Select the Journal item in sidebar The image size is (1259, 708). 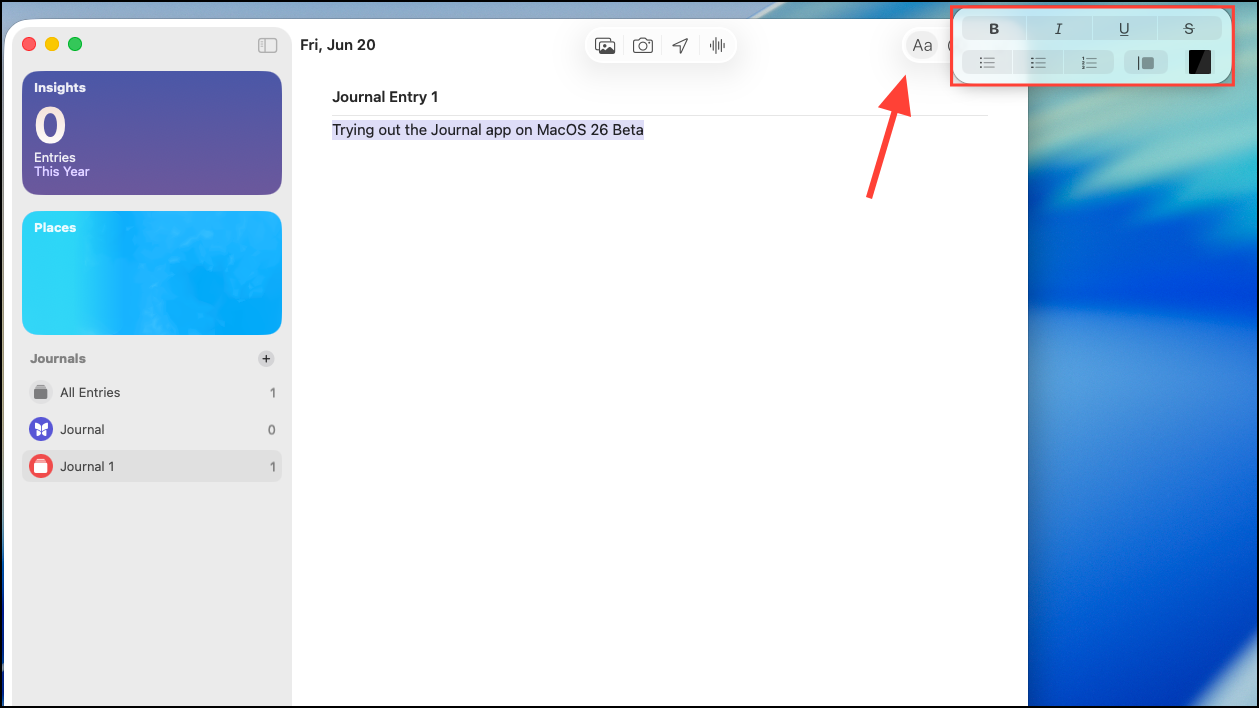[152, 430]
